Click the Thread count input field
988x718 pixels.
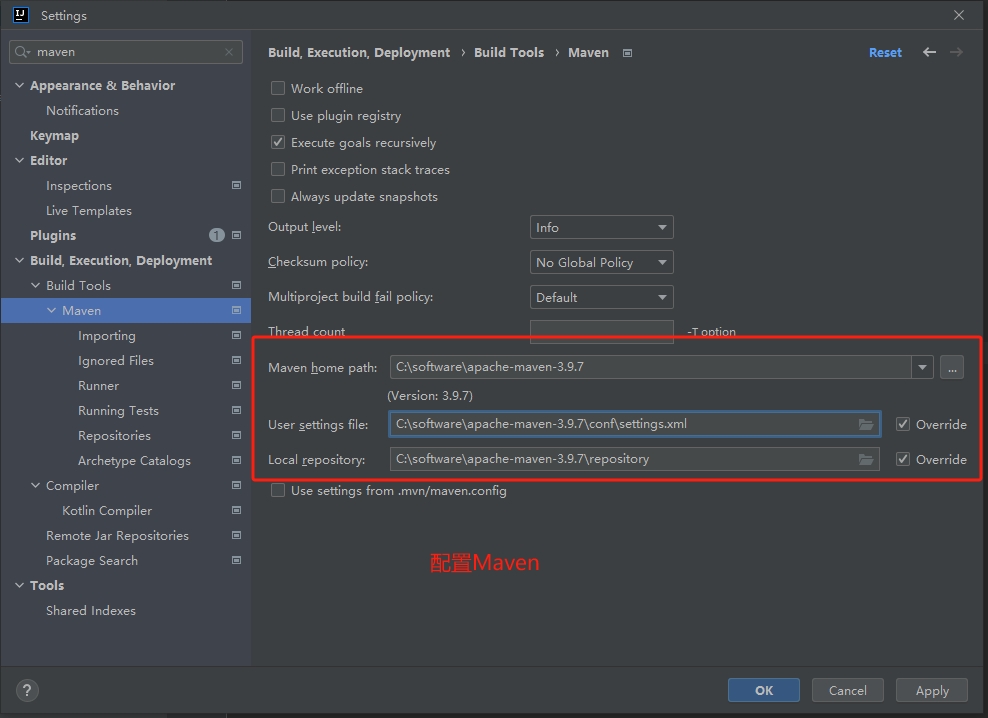[602, 332]
